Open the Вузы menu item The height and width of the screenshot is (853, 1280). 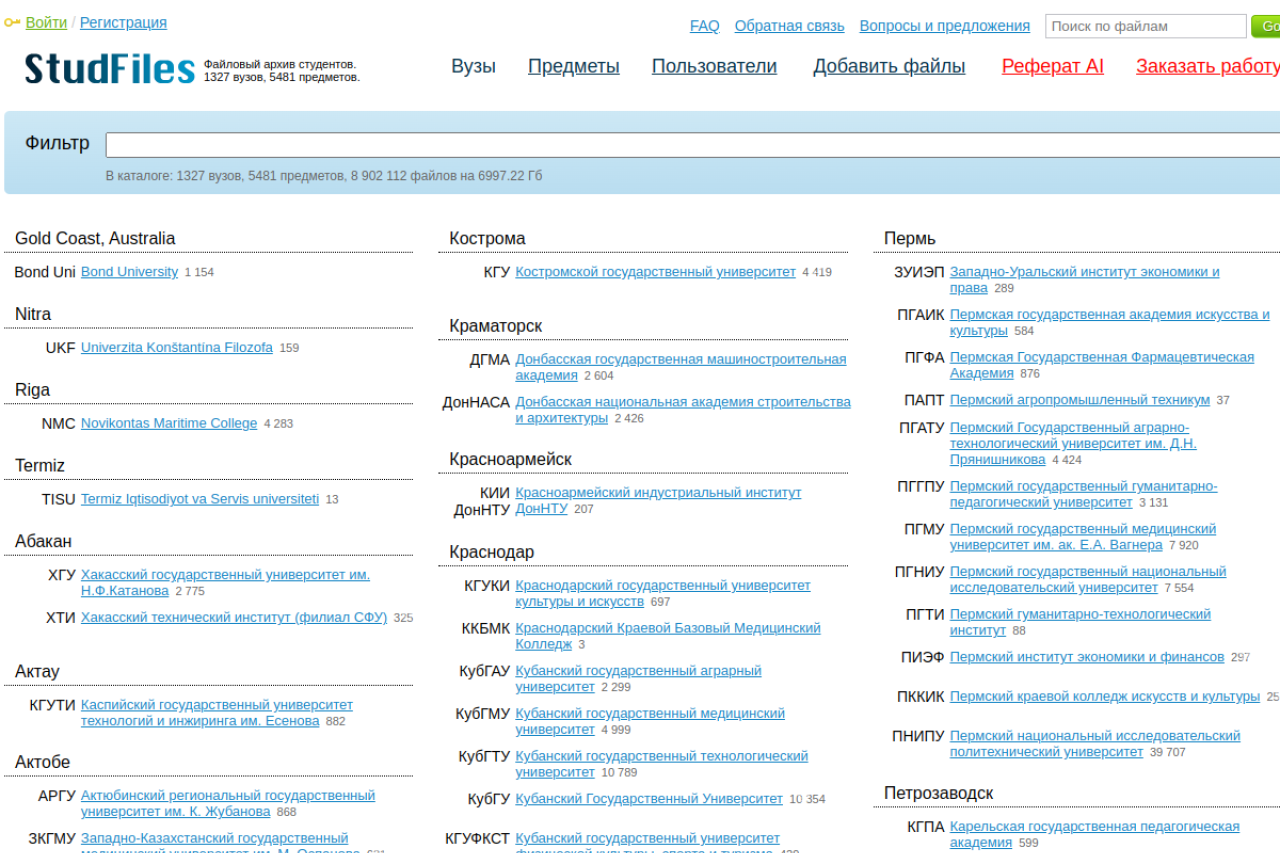(x=474, y=67)
